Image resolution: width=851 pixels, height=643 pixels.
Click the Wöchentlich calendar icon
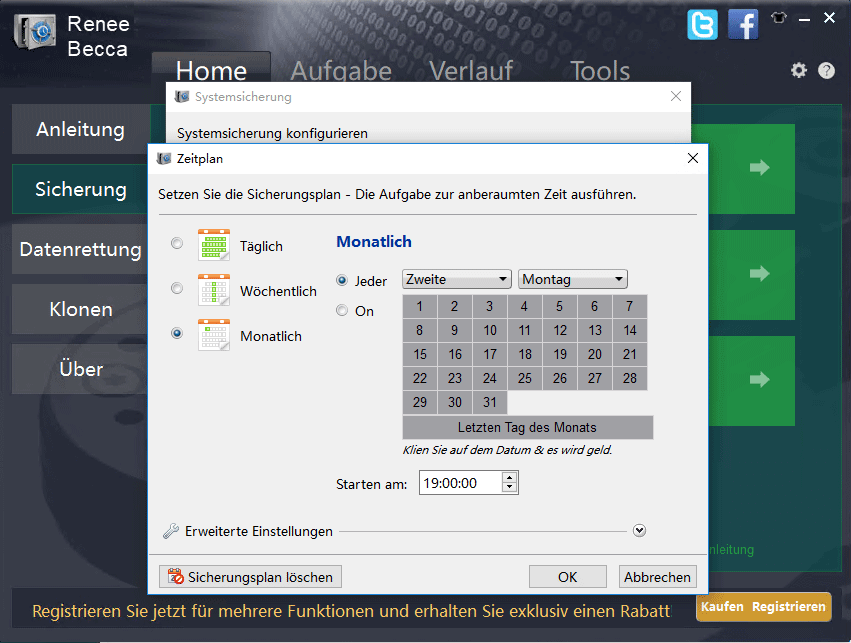click(214, 290)
